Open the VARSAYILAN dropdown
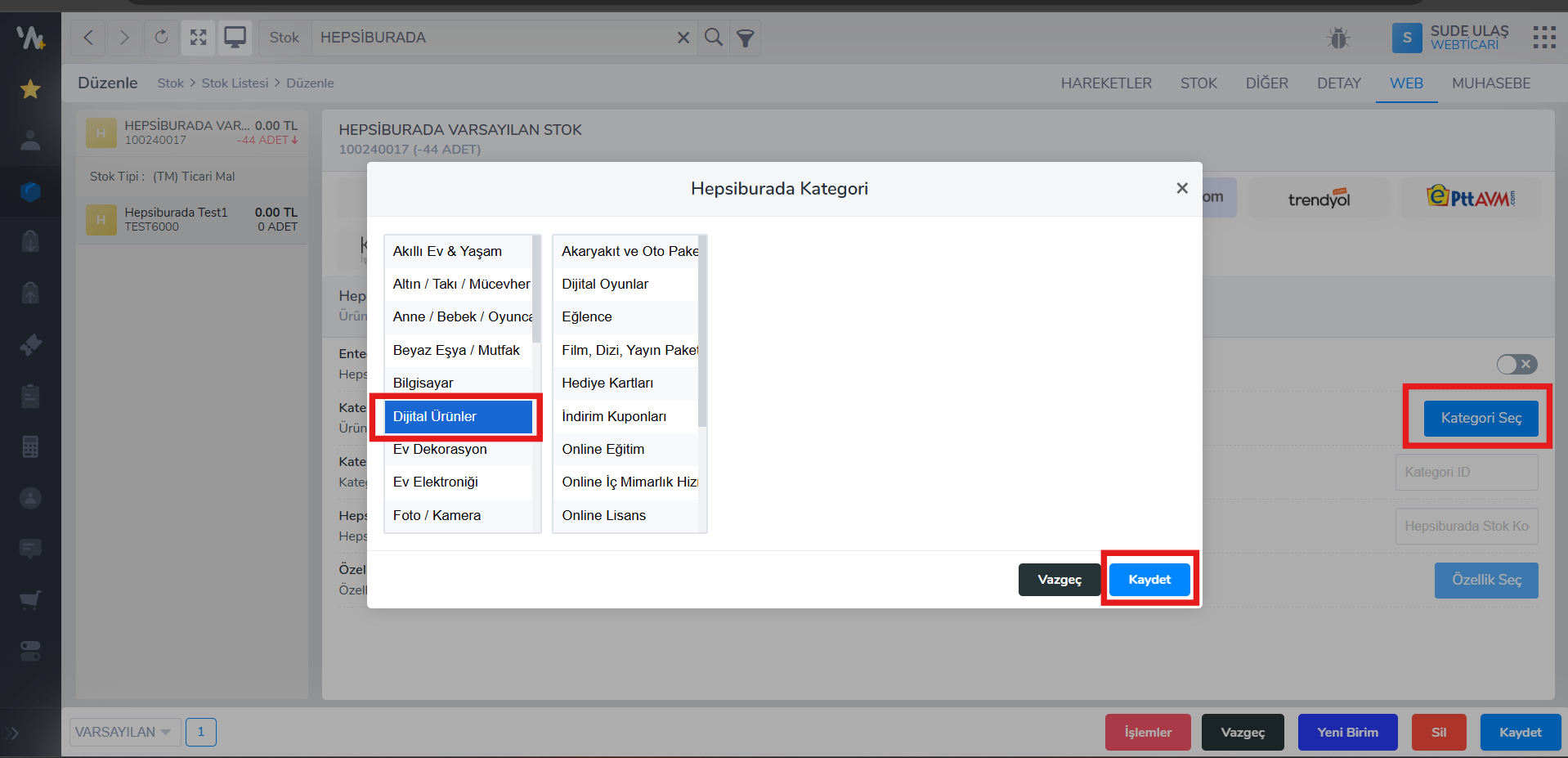 (x=123, y=732)
